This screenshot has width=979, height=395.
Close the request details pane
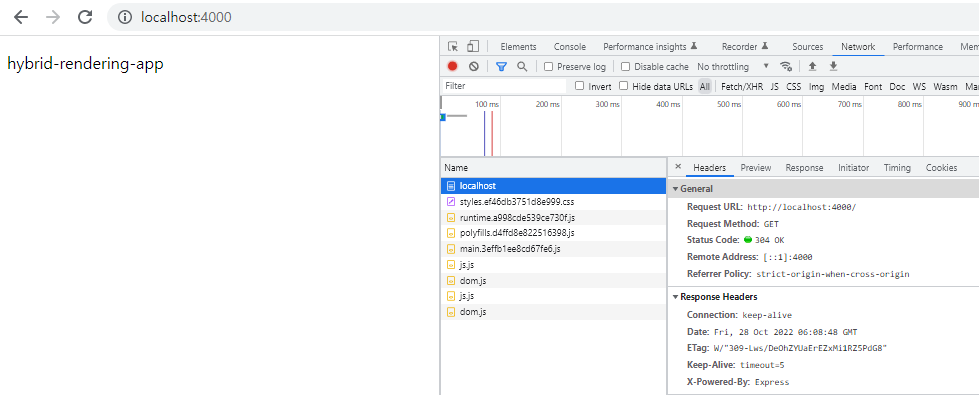[678, 167]
